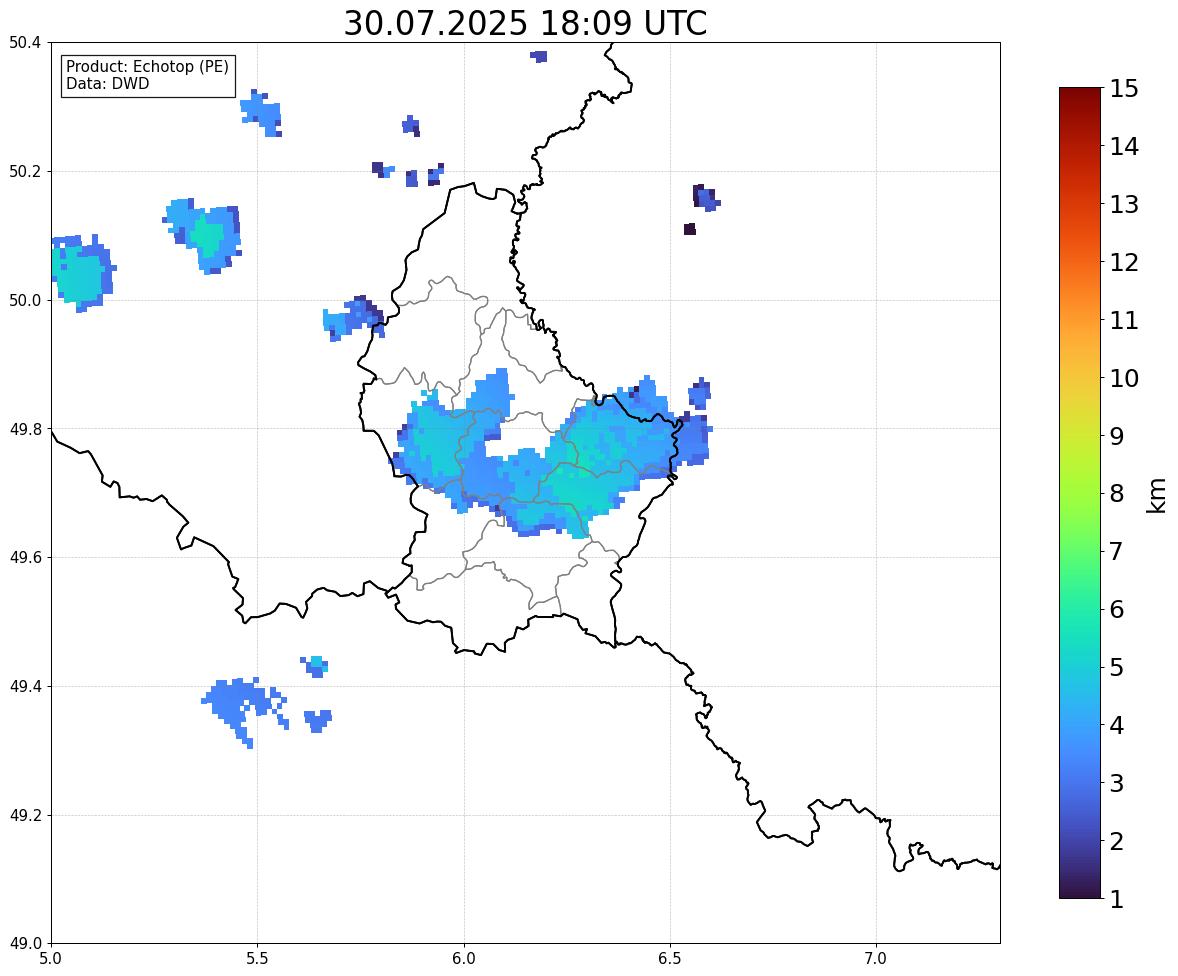Click the colorbar unit label "km"
This screenshot has width=1178, height=976.
point(1156,496)
